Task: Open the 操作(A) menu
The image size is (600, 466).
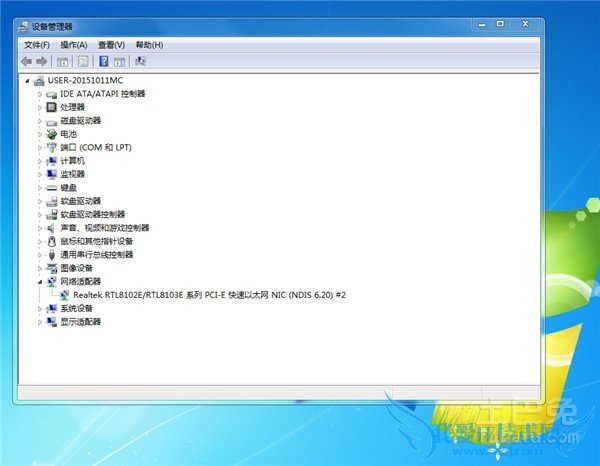Action: pyautogui.click(x=74, y=45)
